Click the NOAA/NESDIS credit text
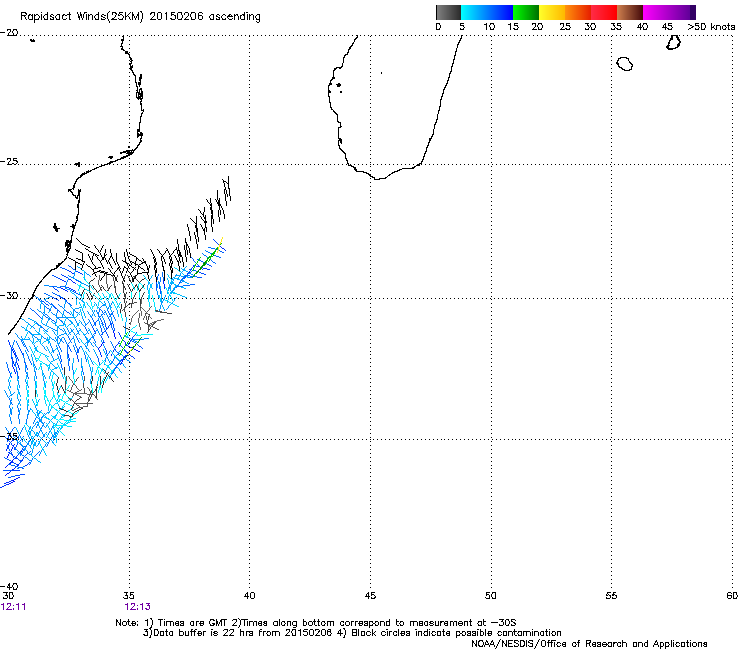Viewport: 740px width, 650px height. point(589,644)
